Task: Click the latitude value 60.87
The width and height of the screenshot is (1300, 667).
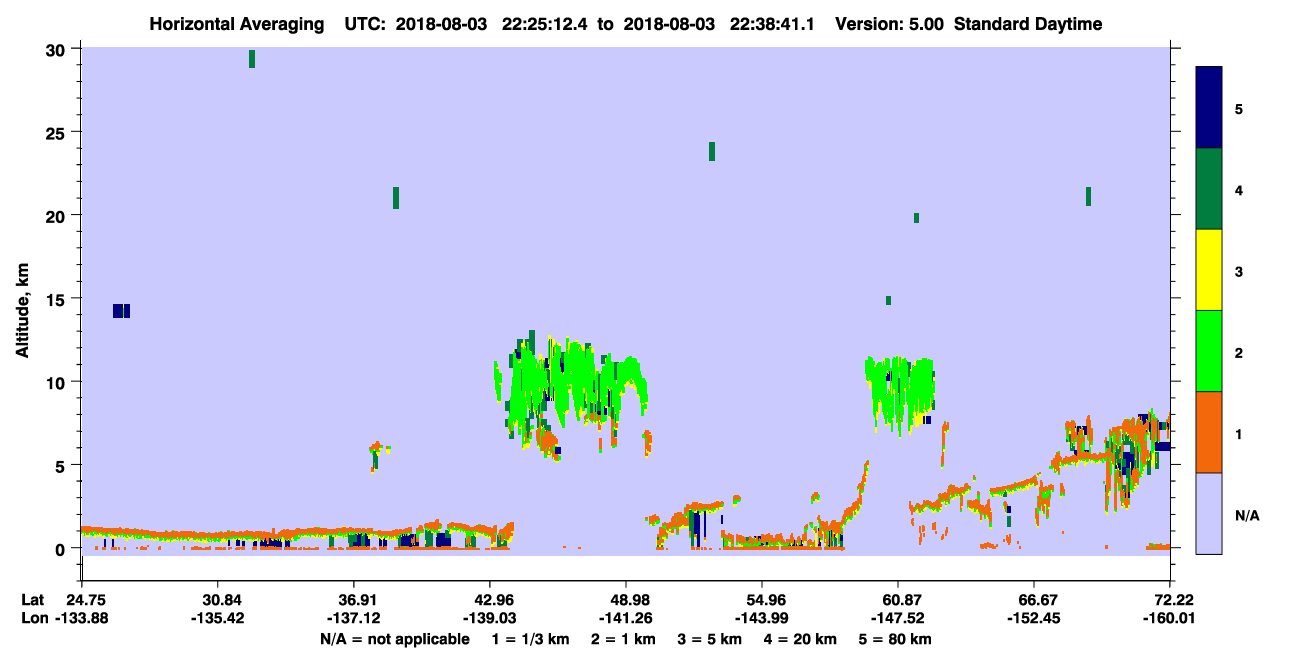Action: click(x=900, y=600)
